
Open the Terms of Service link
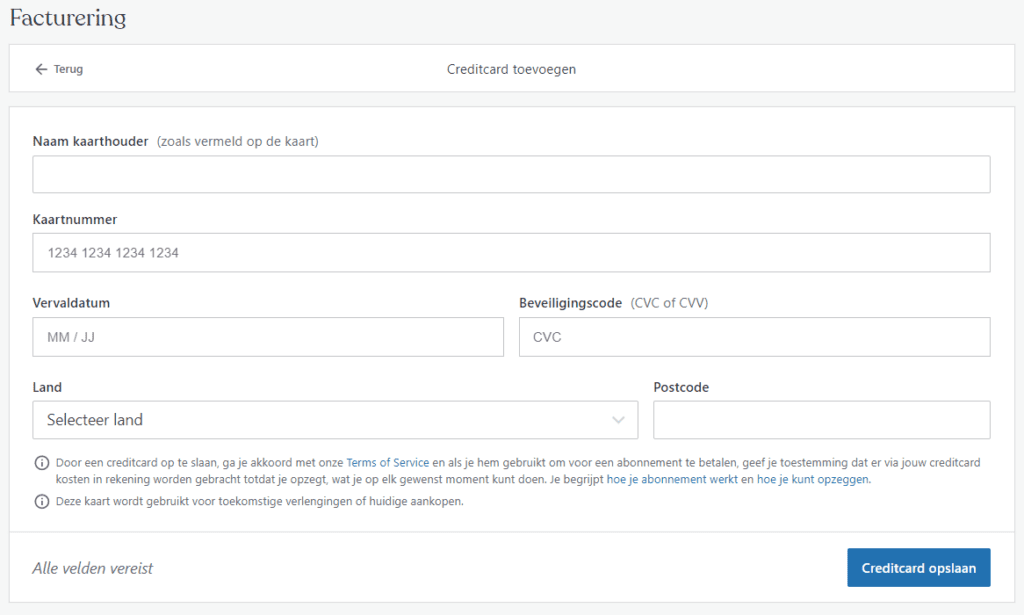pyautogui.click(x=387, y=463)
